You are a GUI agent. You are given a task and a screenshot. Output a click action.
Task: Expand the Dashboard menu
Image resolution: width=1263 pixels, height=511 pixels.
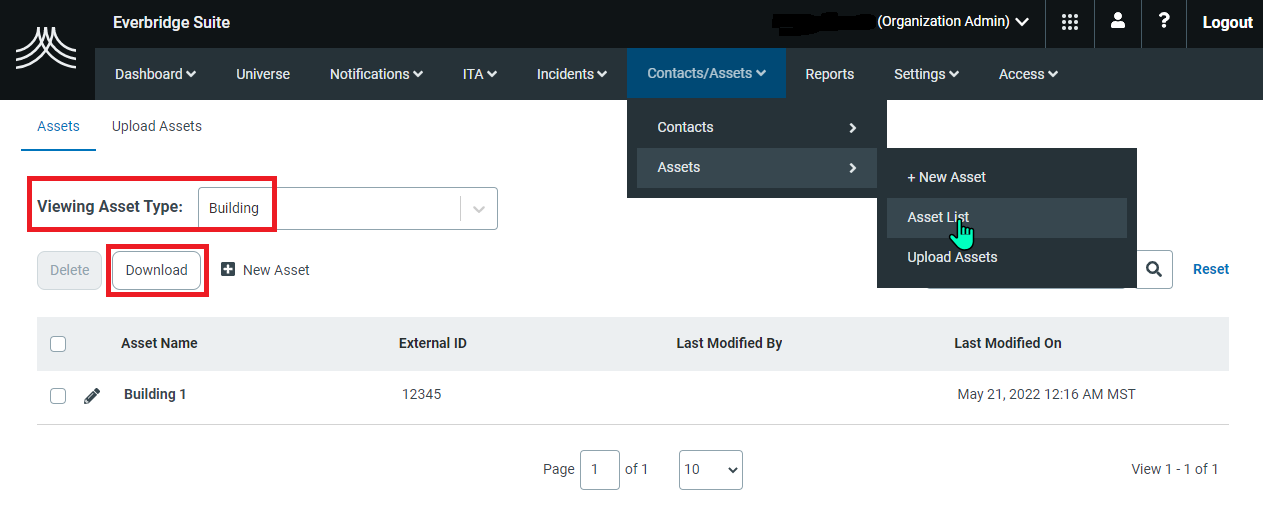(155, 74)
